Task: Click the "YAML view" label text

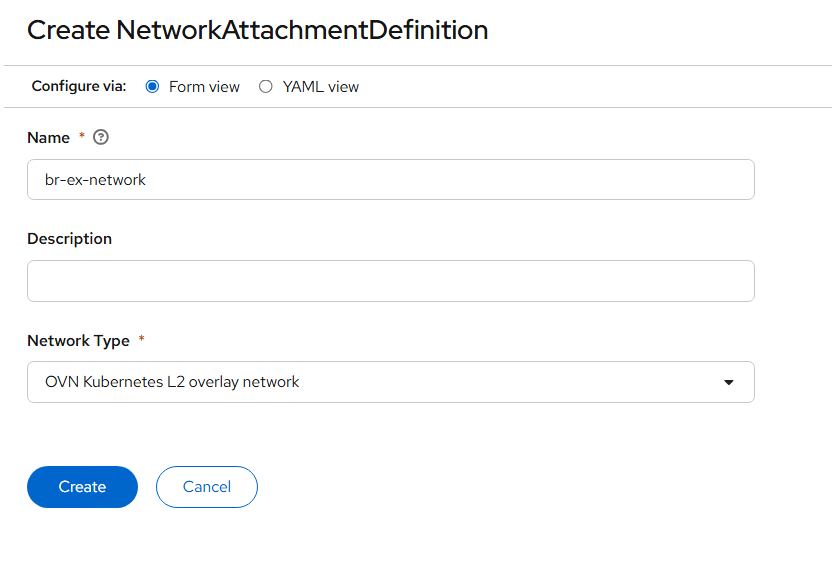Action: coord(320,87)
